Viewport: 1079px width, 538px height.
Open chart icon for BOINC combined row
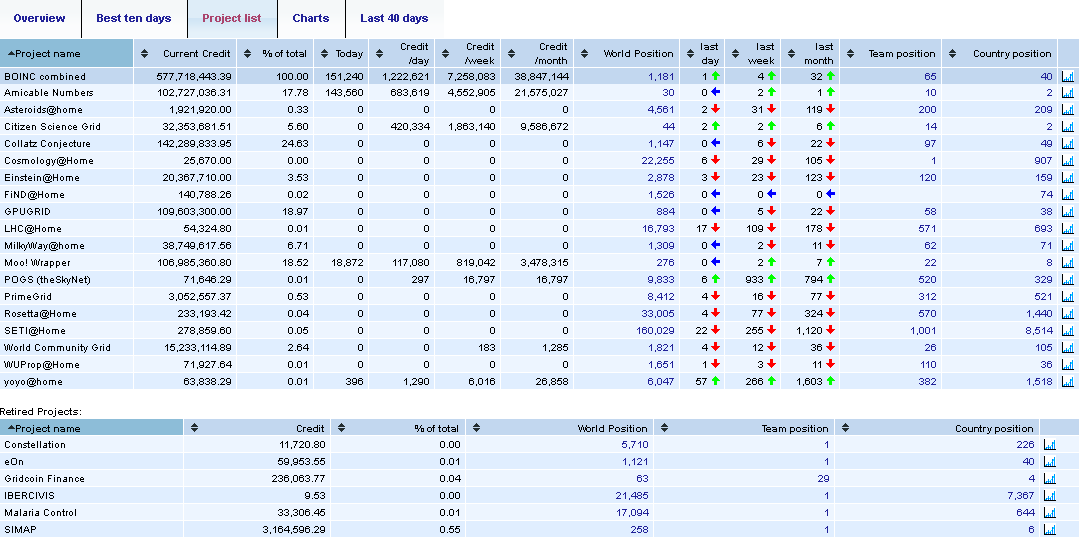point(1067,76)
